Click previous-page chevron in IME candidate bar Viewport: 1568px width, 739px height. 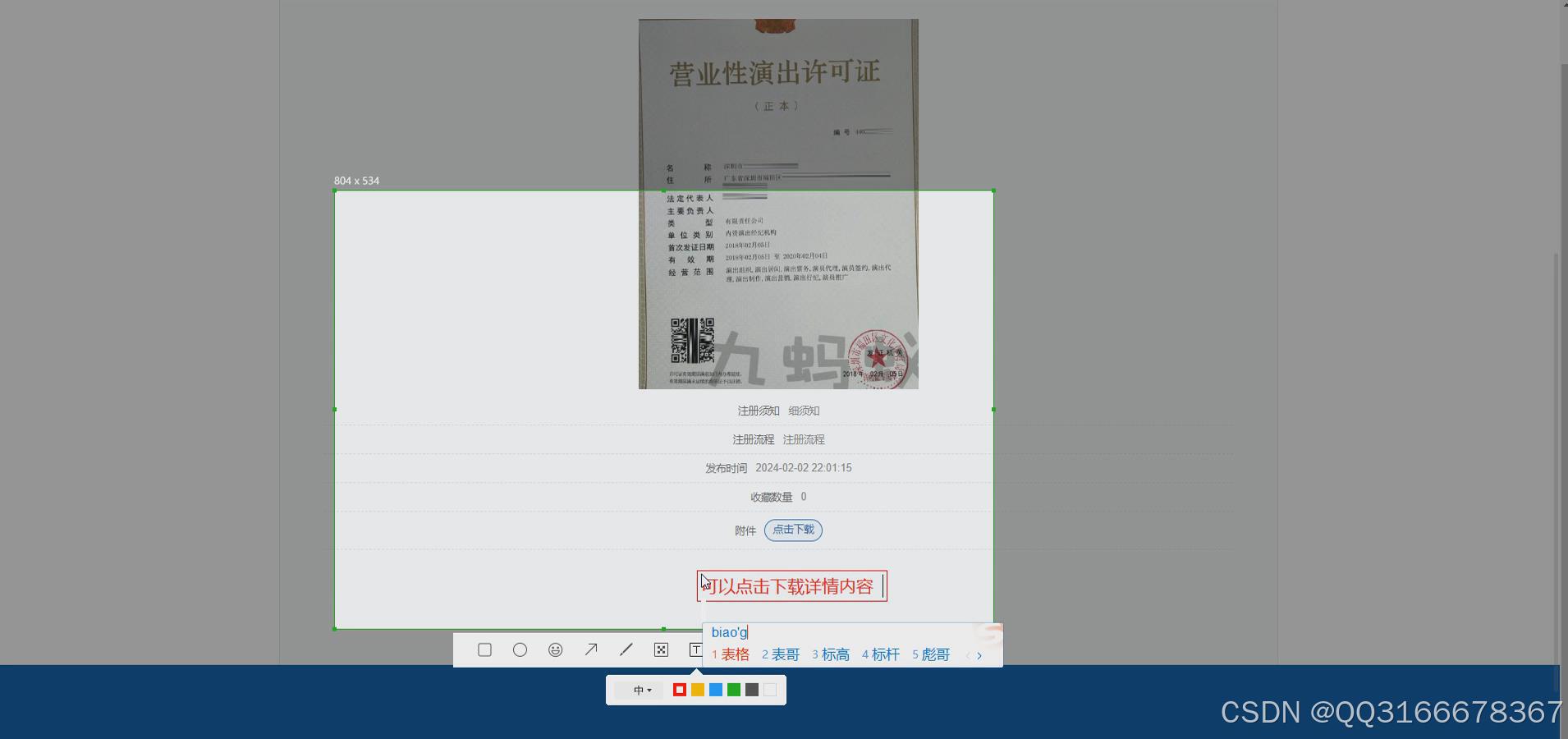click(969, 655)
